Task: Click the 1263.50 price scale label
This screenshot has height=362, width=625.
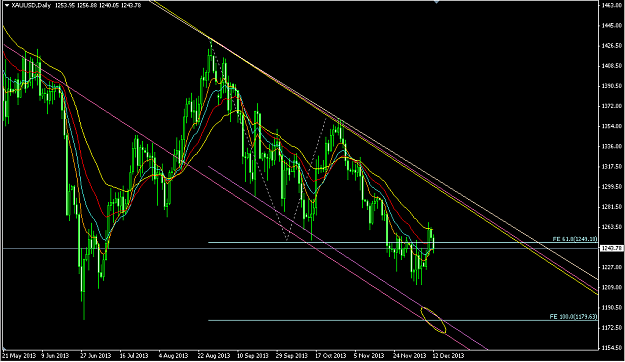Action: pos(611,227)
